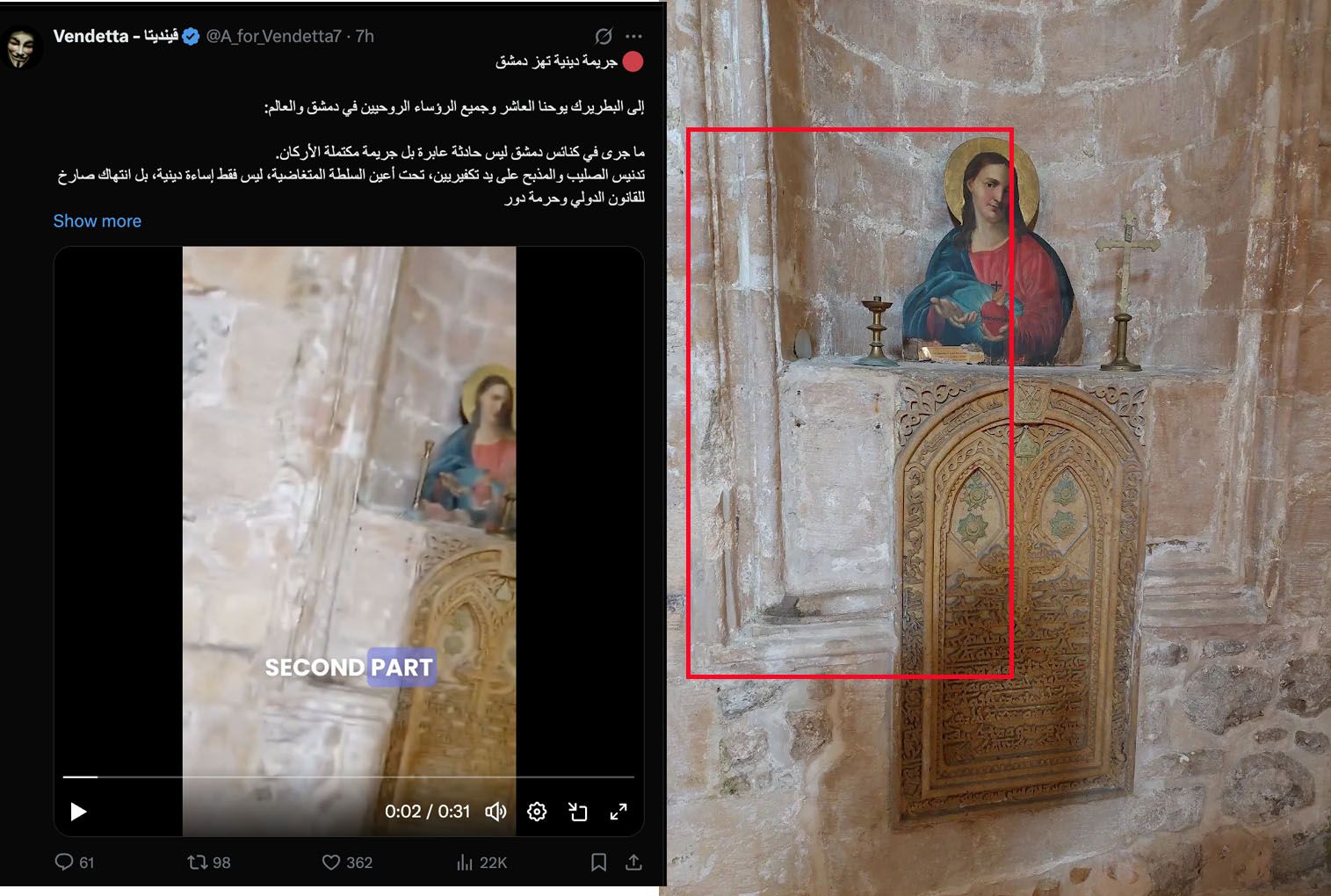Bookmark Vendetta's post
Viewport: 1331px width, 896px height.
pos(599,862)
